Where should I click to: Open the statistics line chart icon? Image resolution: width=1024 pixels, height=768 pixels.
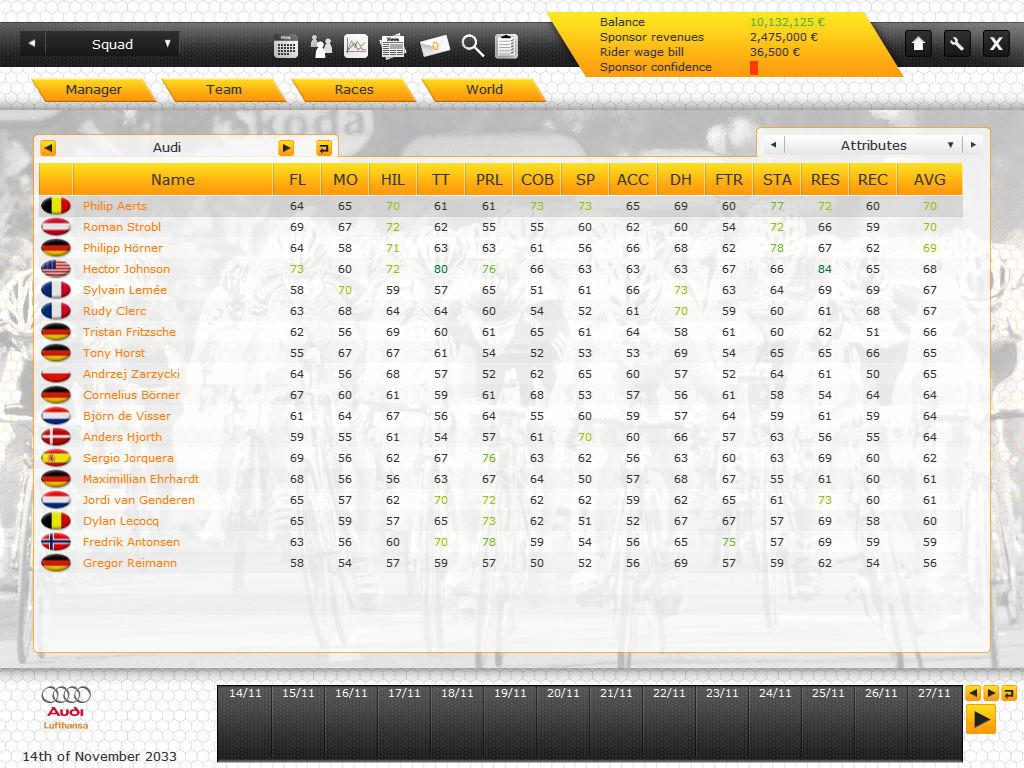pyautogui.click(x=356, y=45)
